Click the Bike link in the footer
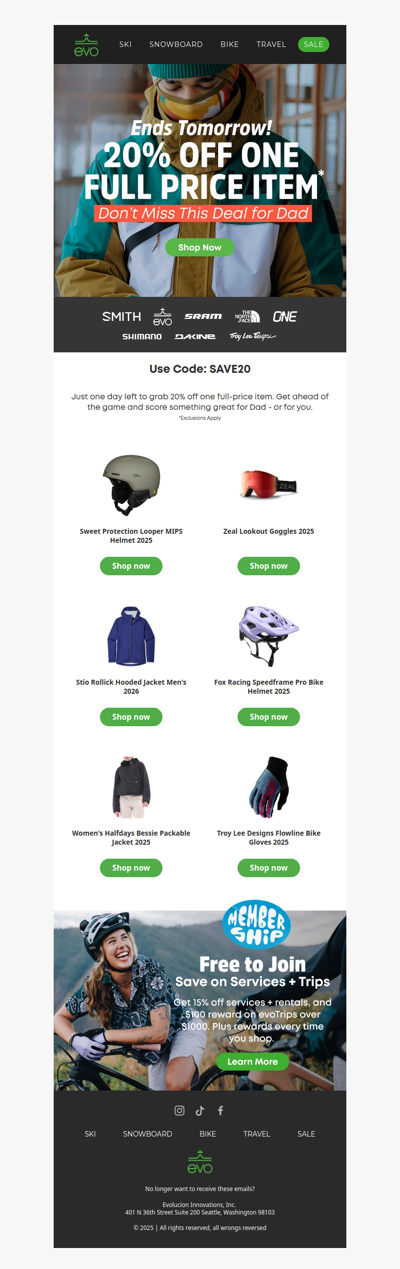Screen dimensions: 400x1269 (207, 1134)
